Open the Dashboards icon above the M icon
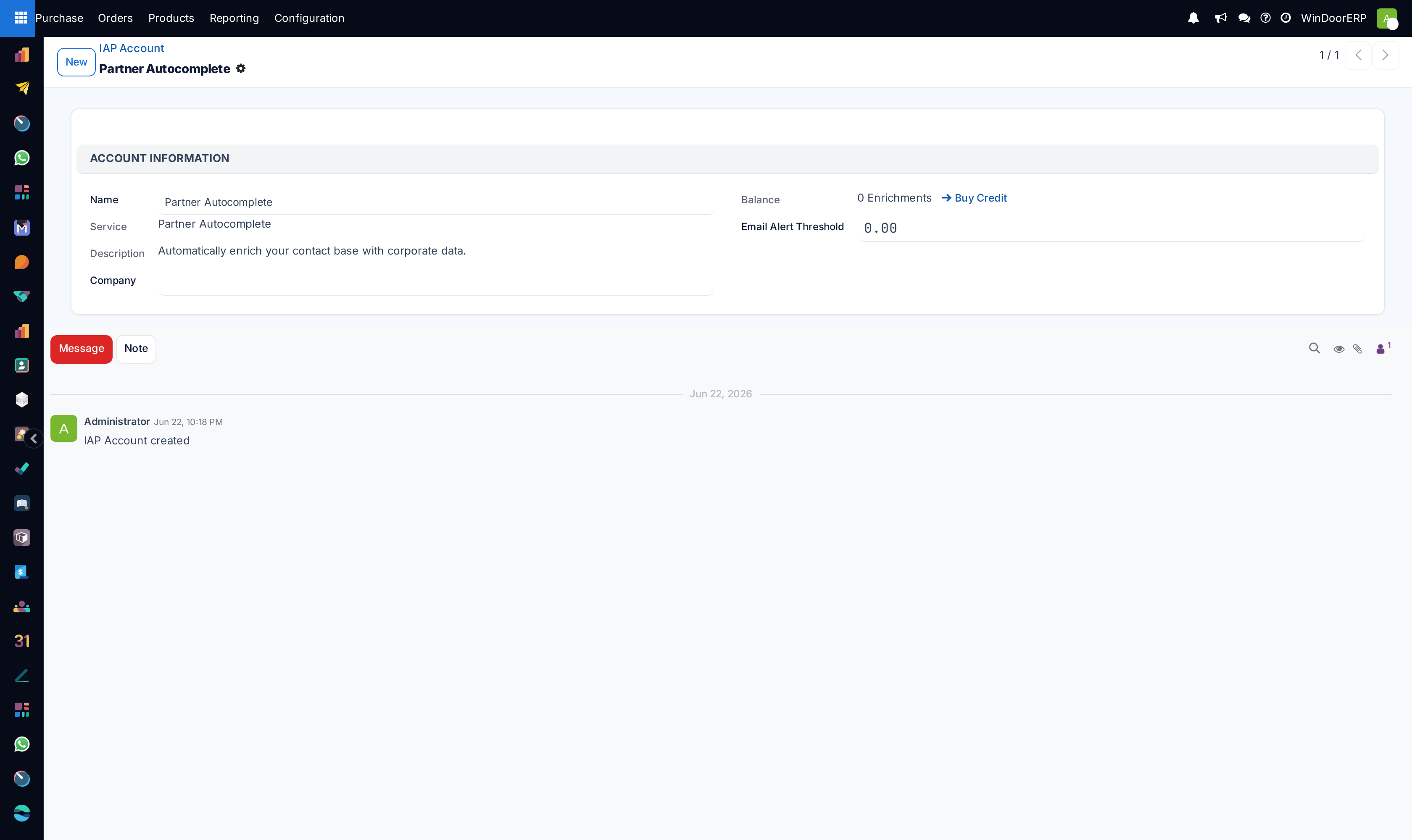1412x840 pixels. [x=21, y=192]
